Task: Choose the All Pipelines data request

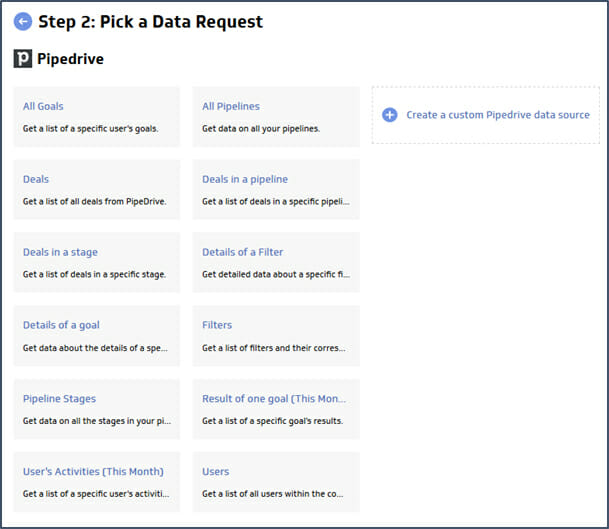Action: point(276,117)
